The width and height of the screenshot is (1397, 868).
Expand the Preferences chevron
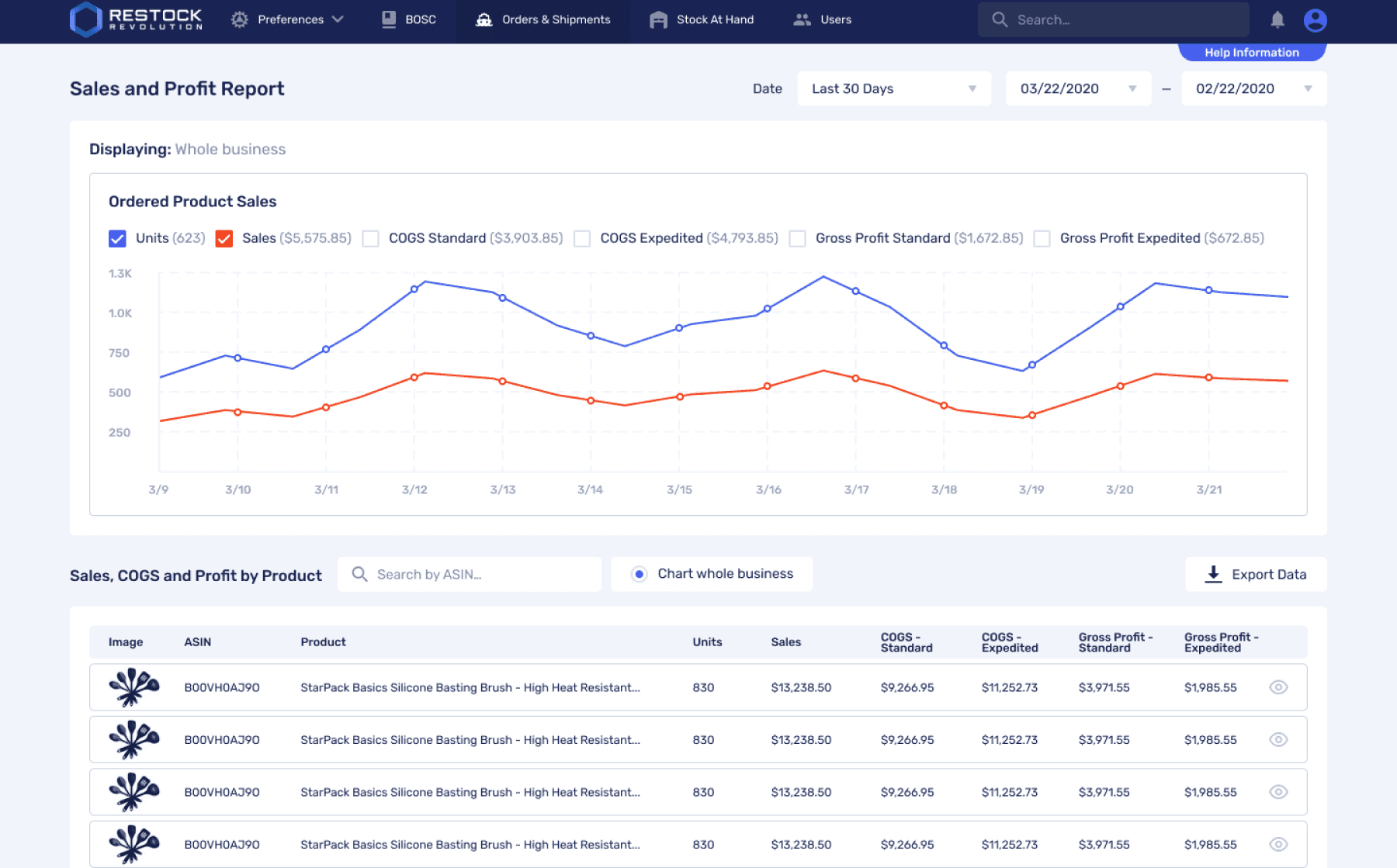(x=338, y=19)
